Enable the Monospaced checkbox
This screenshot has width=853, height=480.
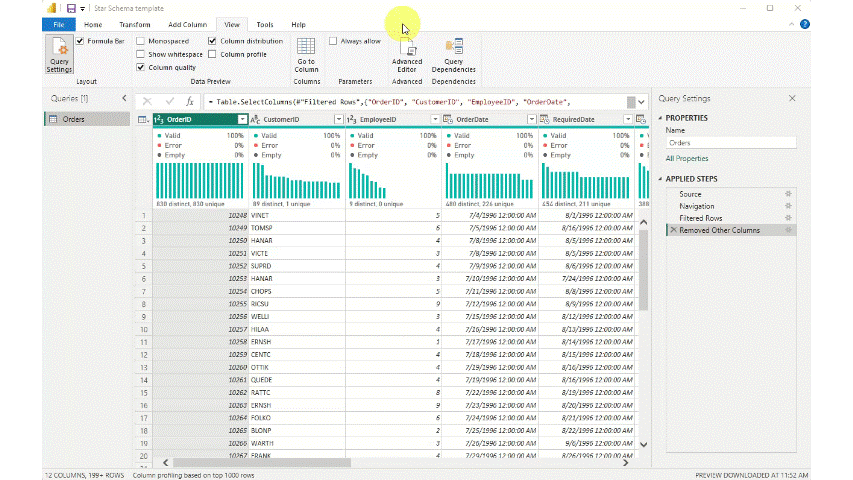(x=141, y=41)
